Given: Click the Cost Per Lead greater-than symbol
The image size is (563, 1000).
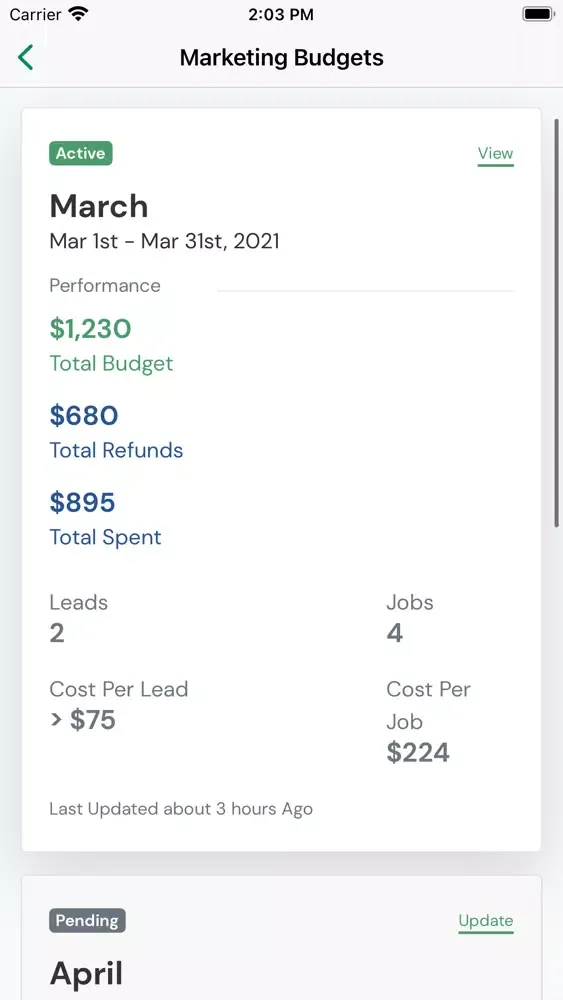Looking at the screenshot, I should coord(56,720).
